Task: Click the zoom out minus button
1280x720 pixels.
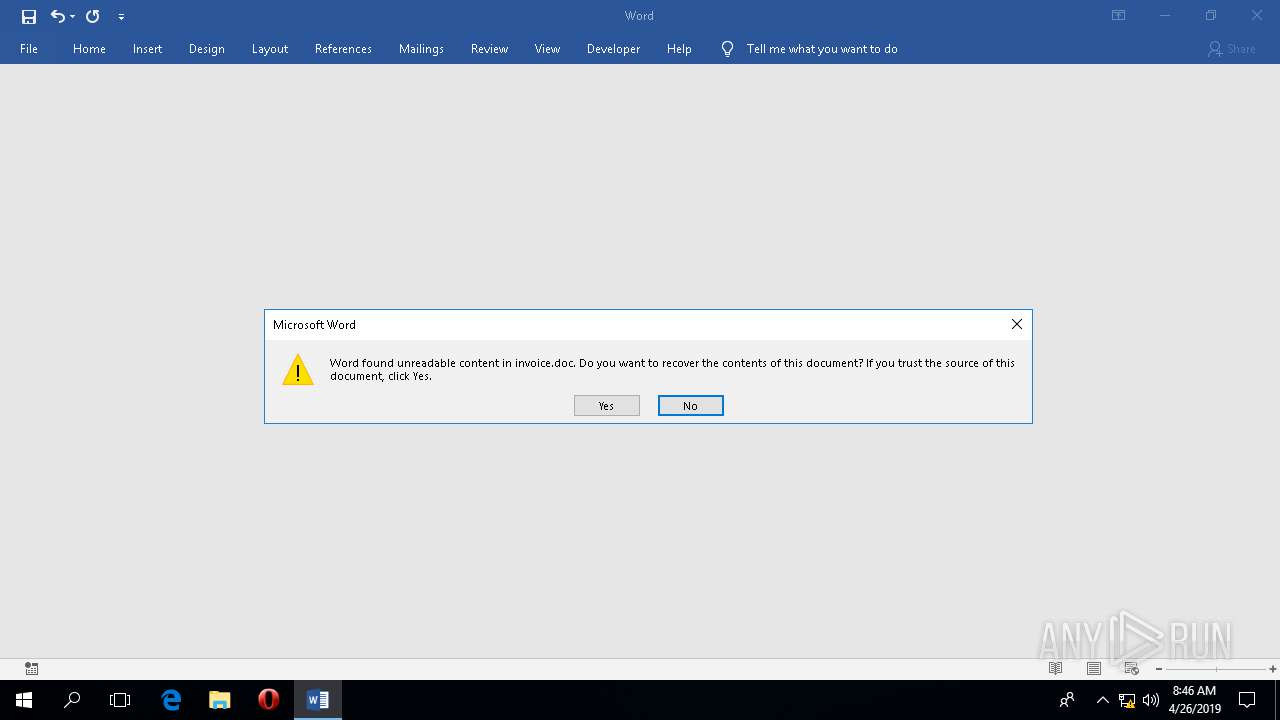Action: (x=1159, y=669)
